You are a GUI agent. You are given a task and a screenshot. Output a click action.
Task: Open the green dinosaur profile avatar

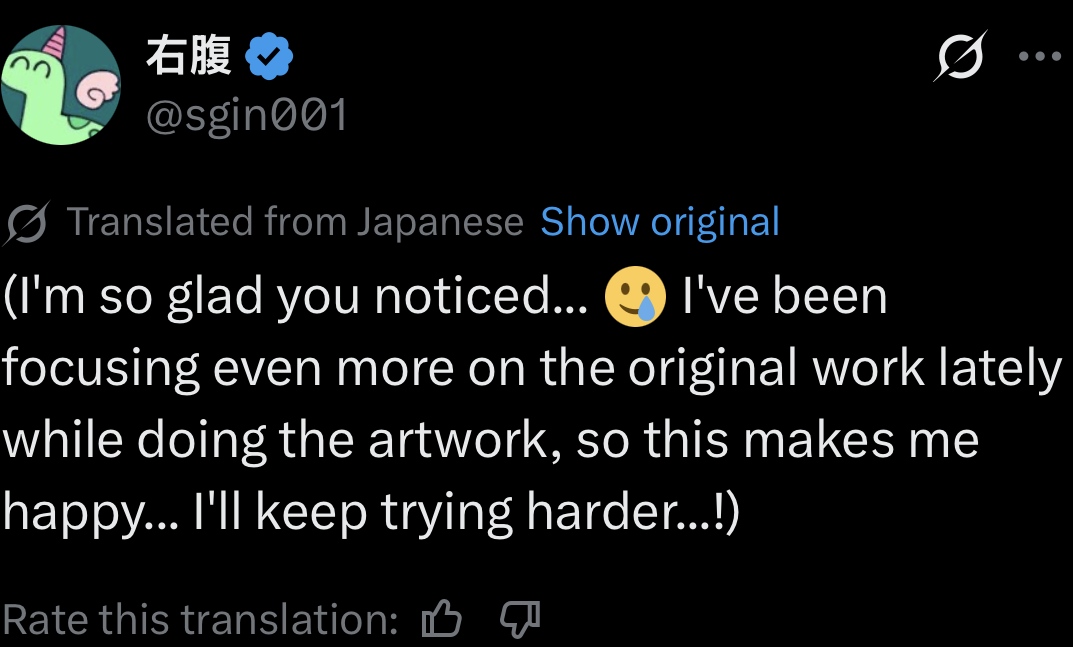[x=60, y=85]
